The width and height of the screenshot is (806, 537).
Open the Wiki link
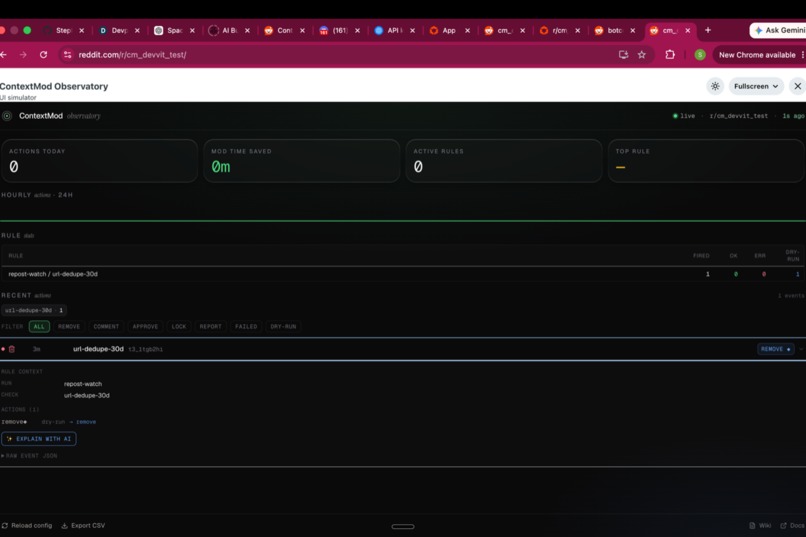point(760,526)
